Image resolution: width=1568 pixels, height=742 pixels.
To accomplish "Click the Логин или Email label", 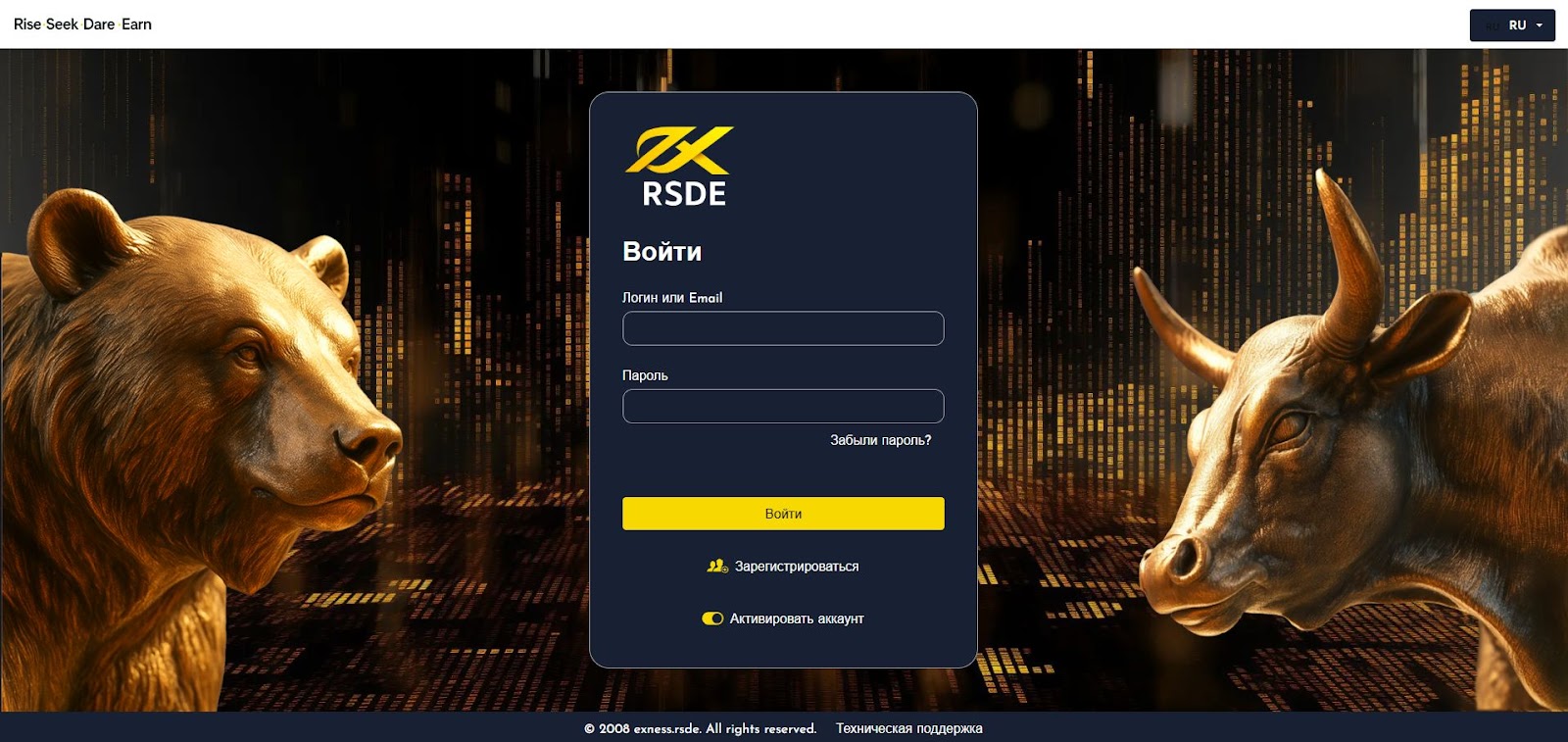I will [672, 298].
